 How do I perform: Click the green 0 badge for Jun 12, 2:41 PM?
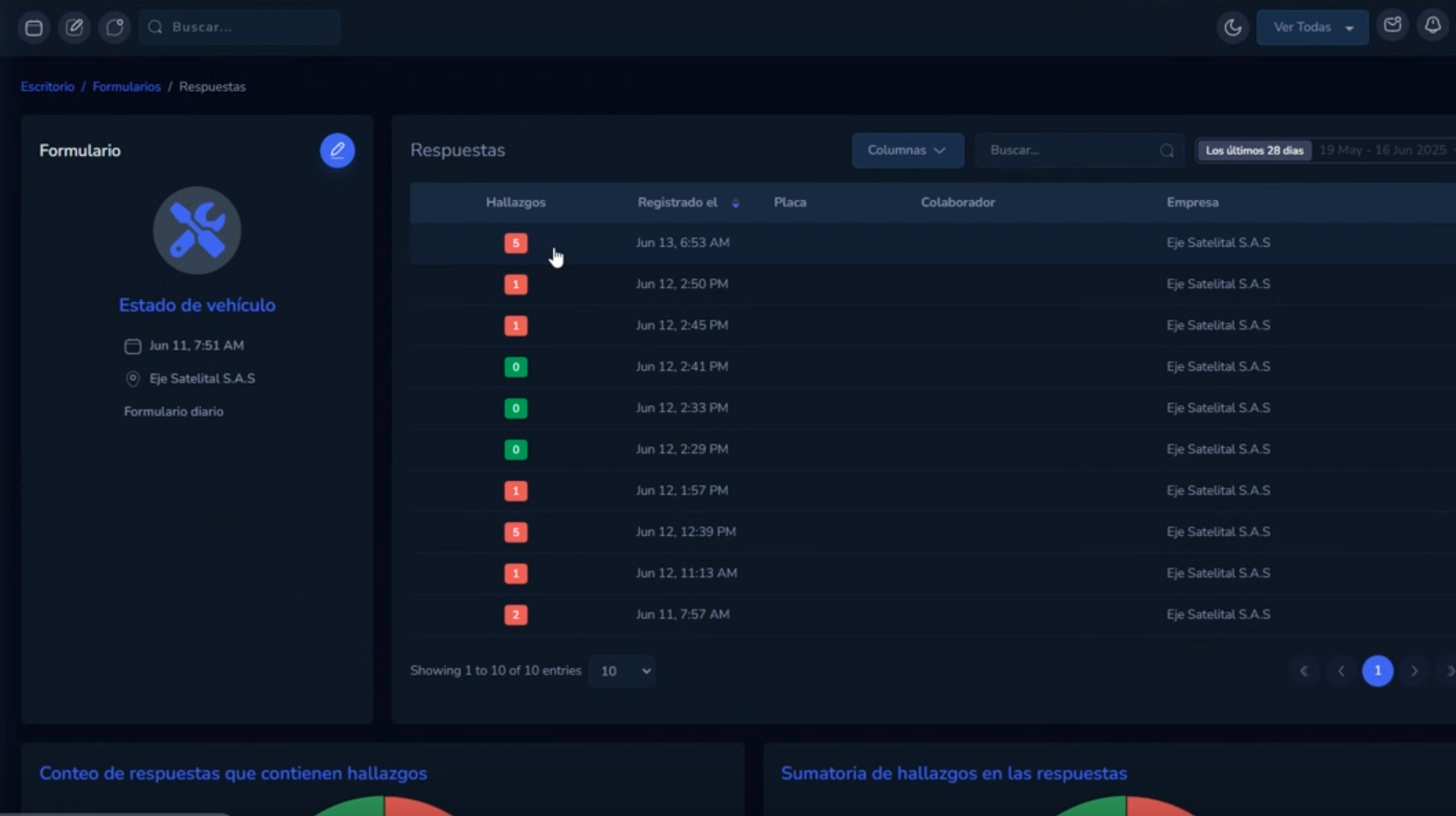click(x=516, y=367)
